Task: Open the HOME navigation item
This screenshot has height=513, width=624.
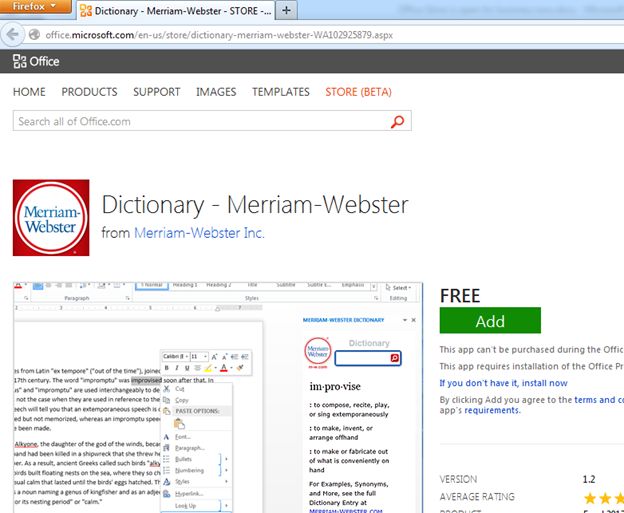Action: coord(29,92)
